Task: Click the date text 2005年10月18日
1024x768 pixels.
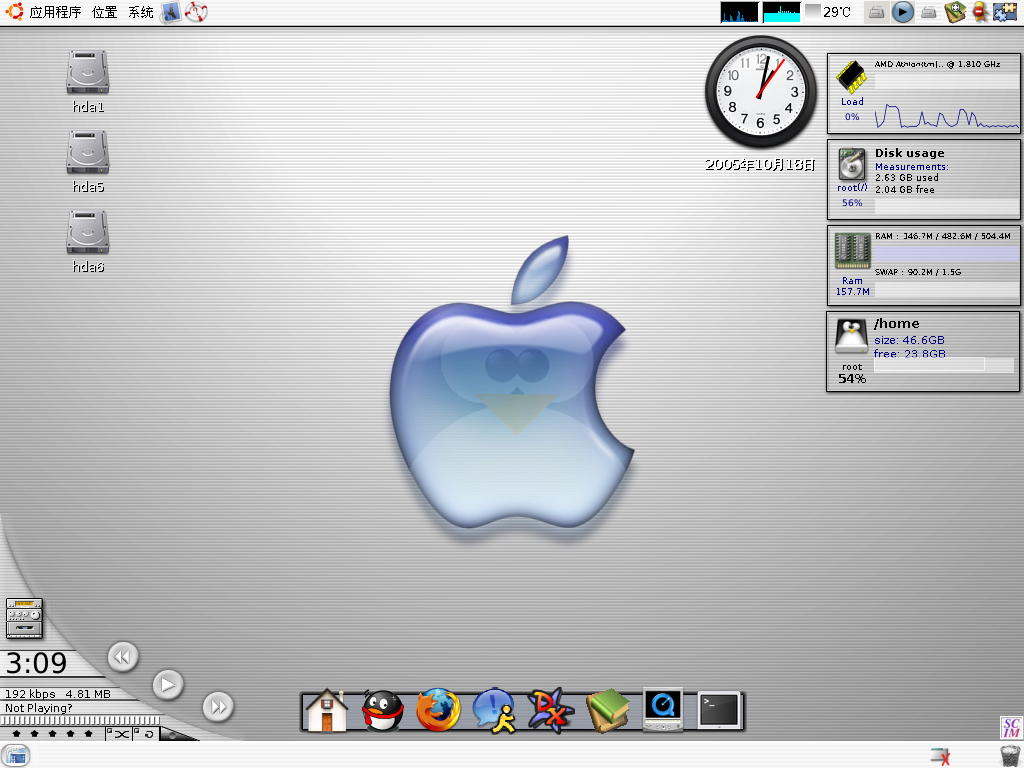Action: pos(760,165)
